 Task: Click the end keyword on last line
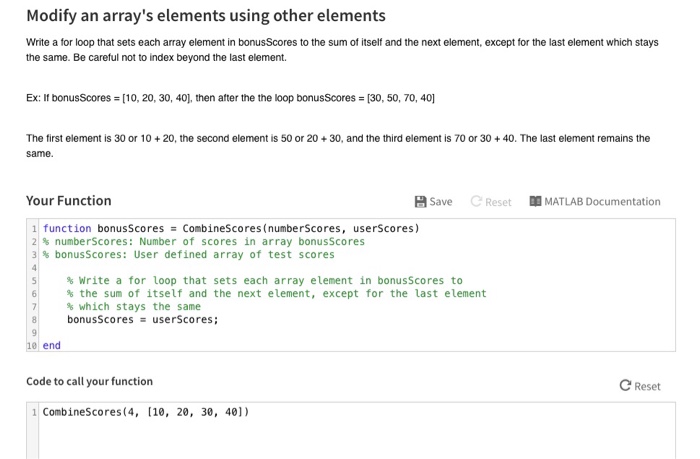[51, 346]
